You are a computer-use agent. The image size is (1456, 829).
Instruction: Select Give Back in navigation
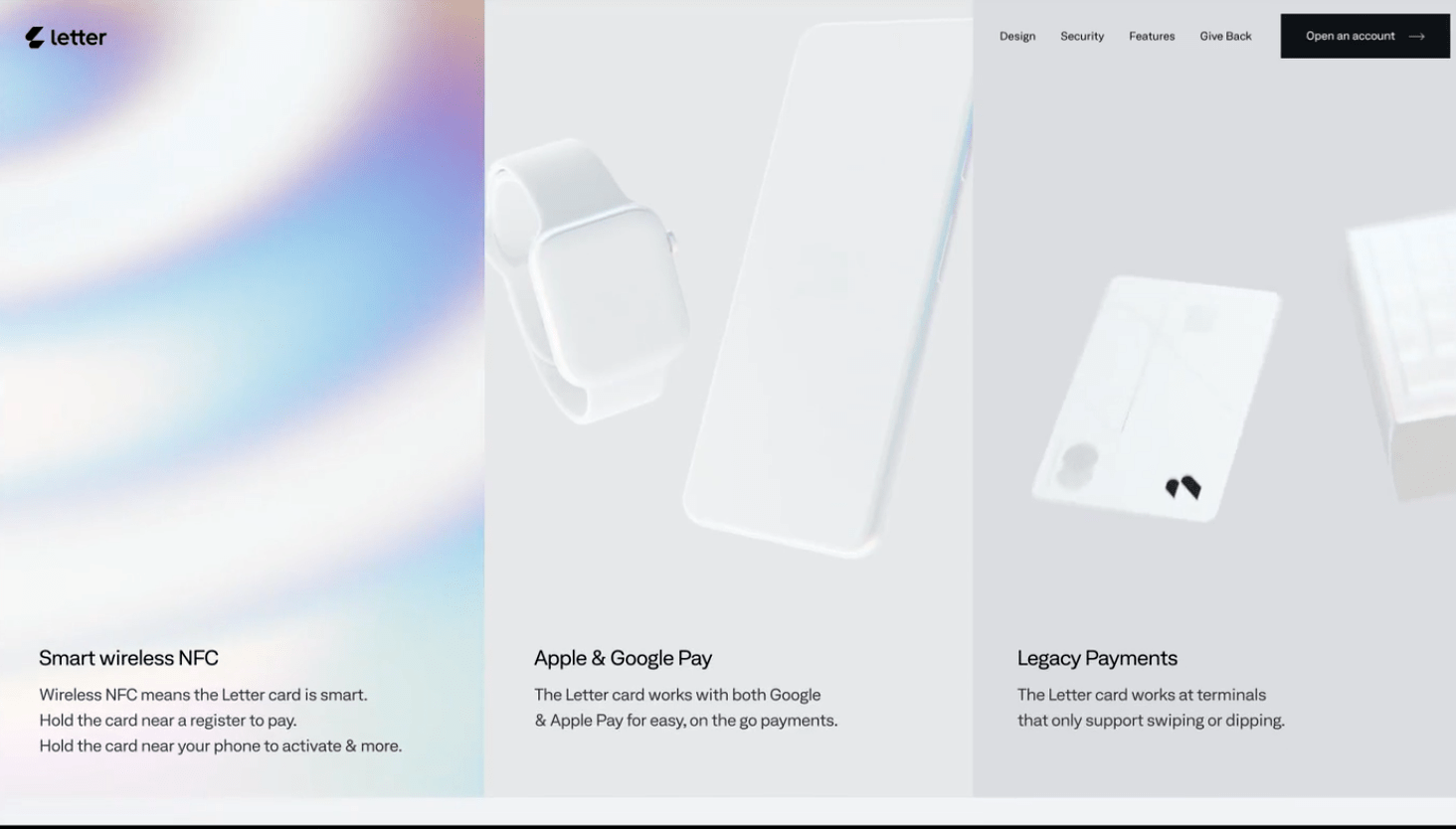[x=1225, y=36]
